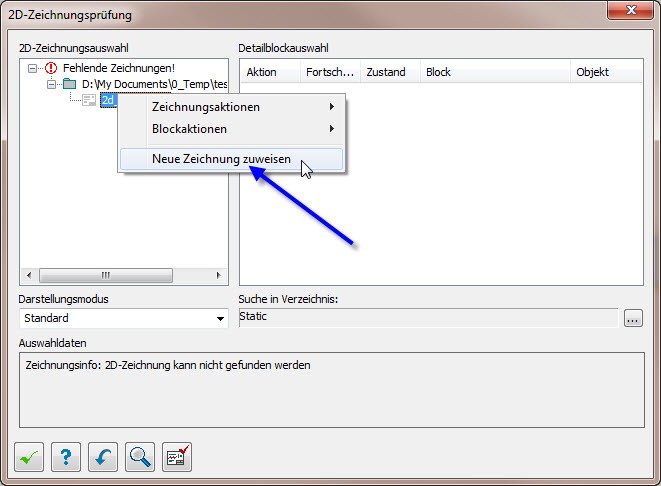Click the drawing check icon with red checkmark
The image size is (661, 486).
pos(177,456)
